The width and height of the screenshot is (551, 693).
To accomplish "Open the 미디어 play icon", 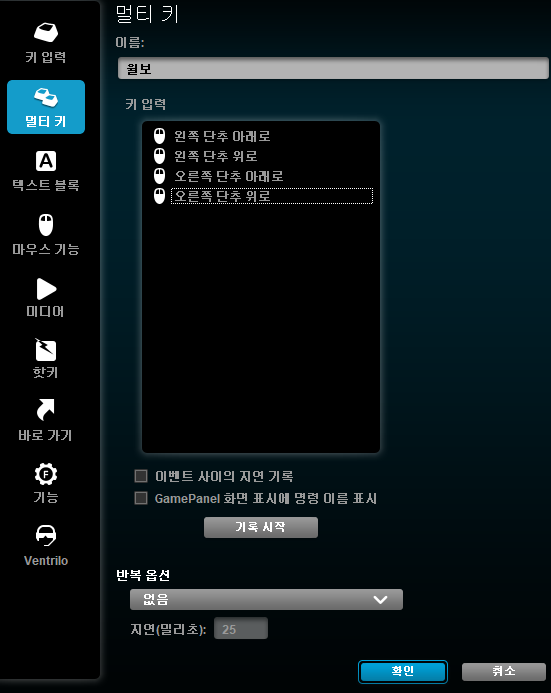I will coord(46,289).
